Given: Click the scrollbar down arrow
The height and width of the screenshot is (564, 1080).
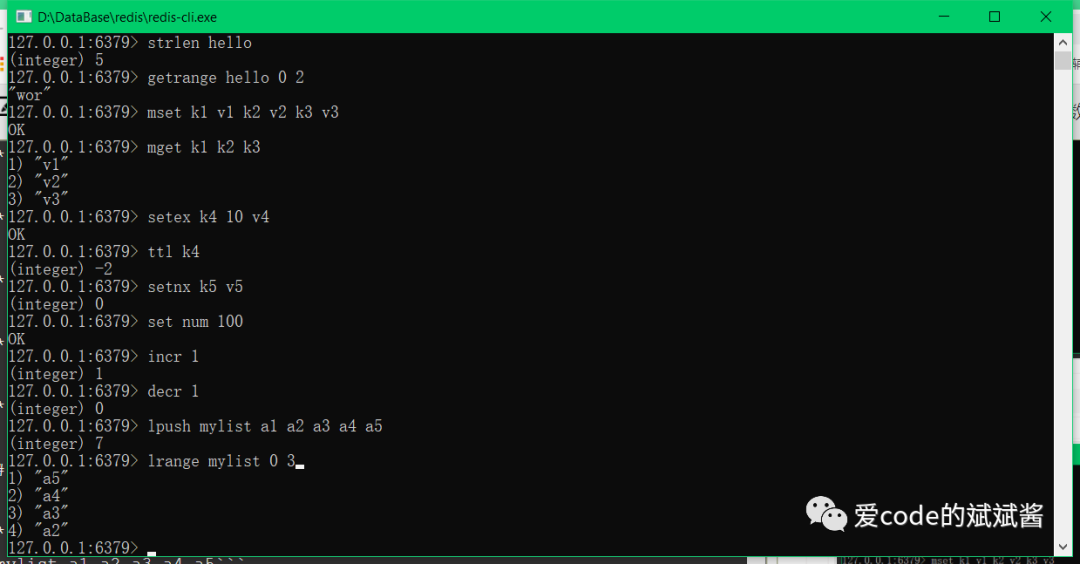Looking at the screenshot, I should 1062,547.
